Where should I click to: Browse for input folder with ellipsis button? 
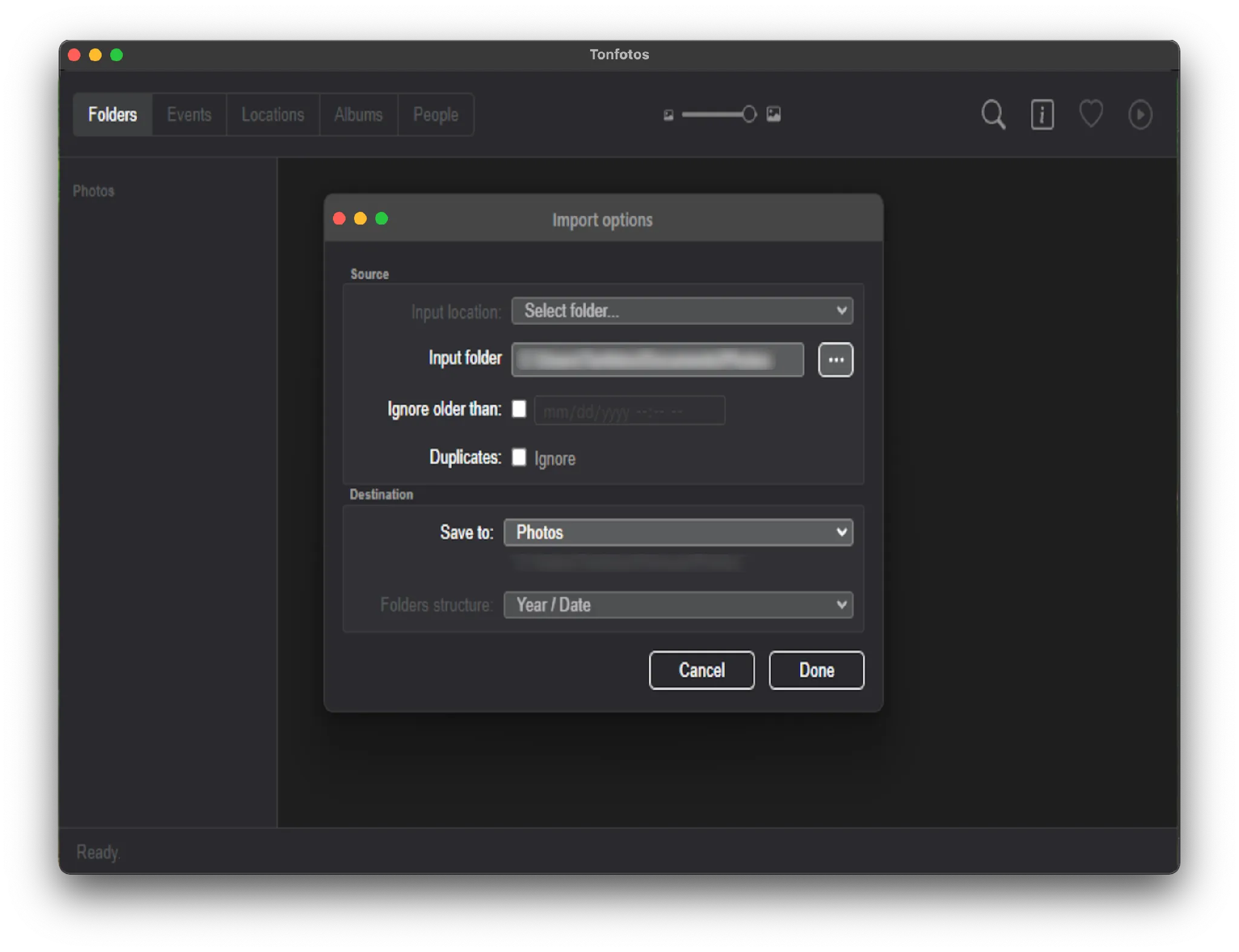coord(835,359)
